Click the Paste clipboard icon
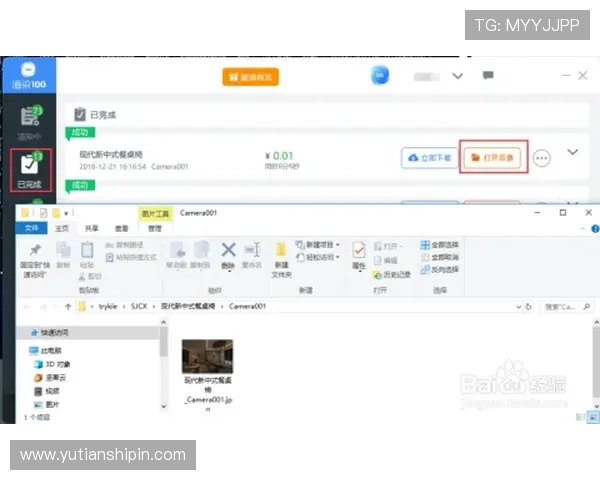 tap(87, 250)
